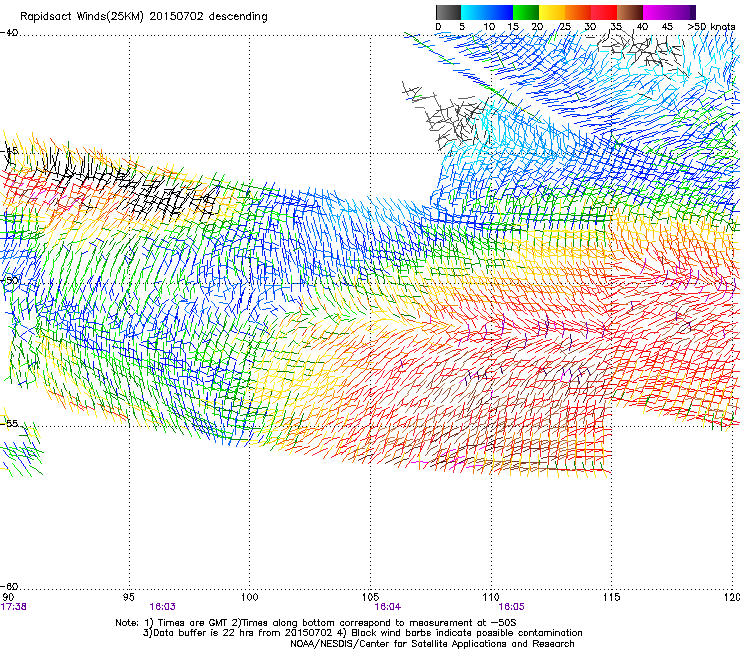Click the '110' longitude axis label
This screenshot has height=650, width=740.
coord(491,597)
